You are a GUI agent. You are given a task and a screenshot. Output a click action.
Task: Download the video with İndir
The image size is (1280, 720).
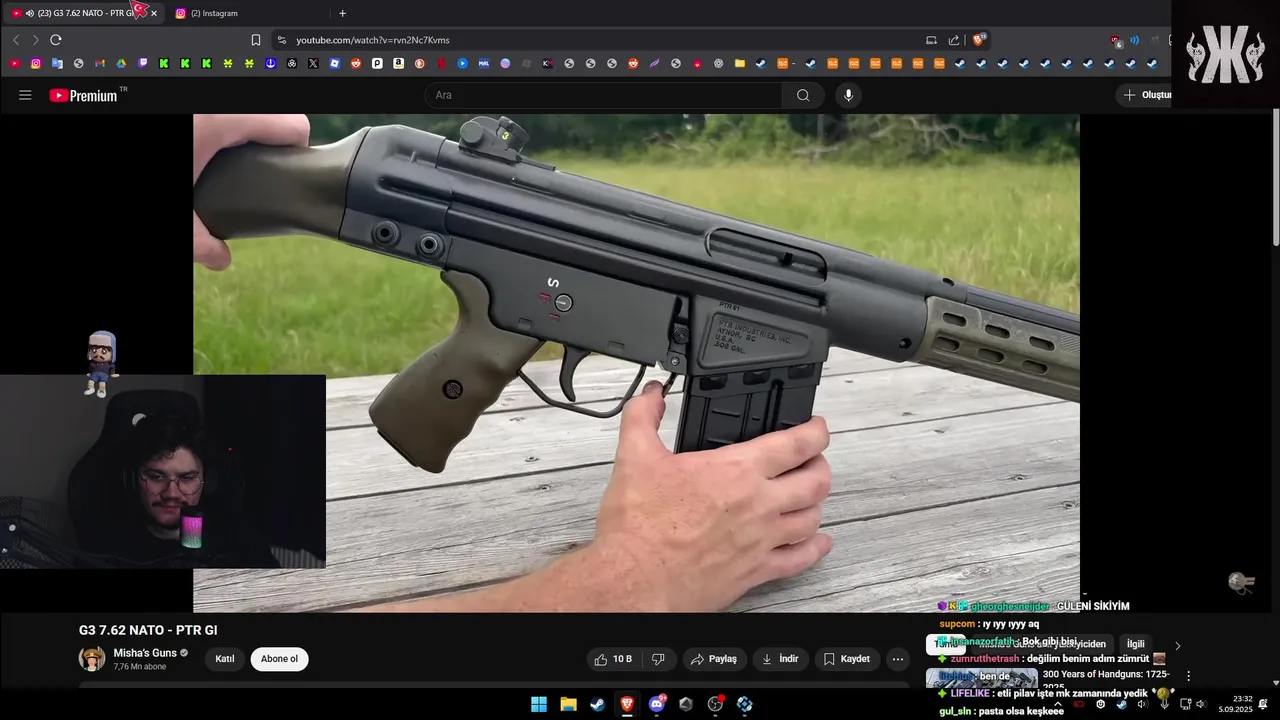[x=780, y=659]
